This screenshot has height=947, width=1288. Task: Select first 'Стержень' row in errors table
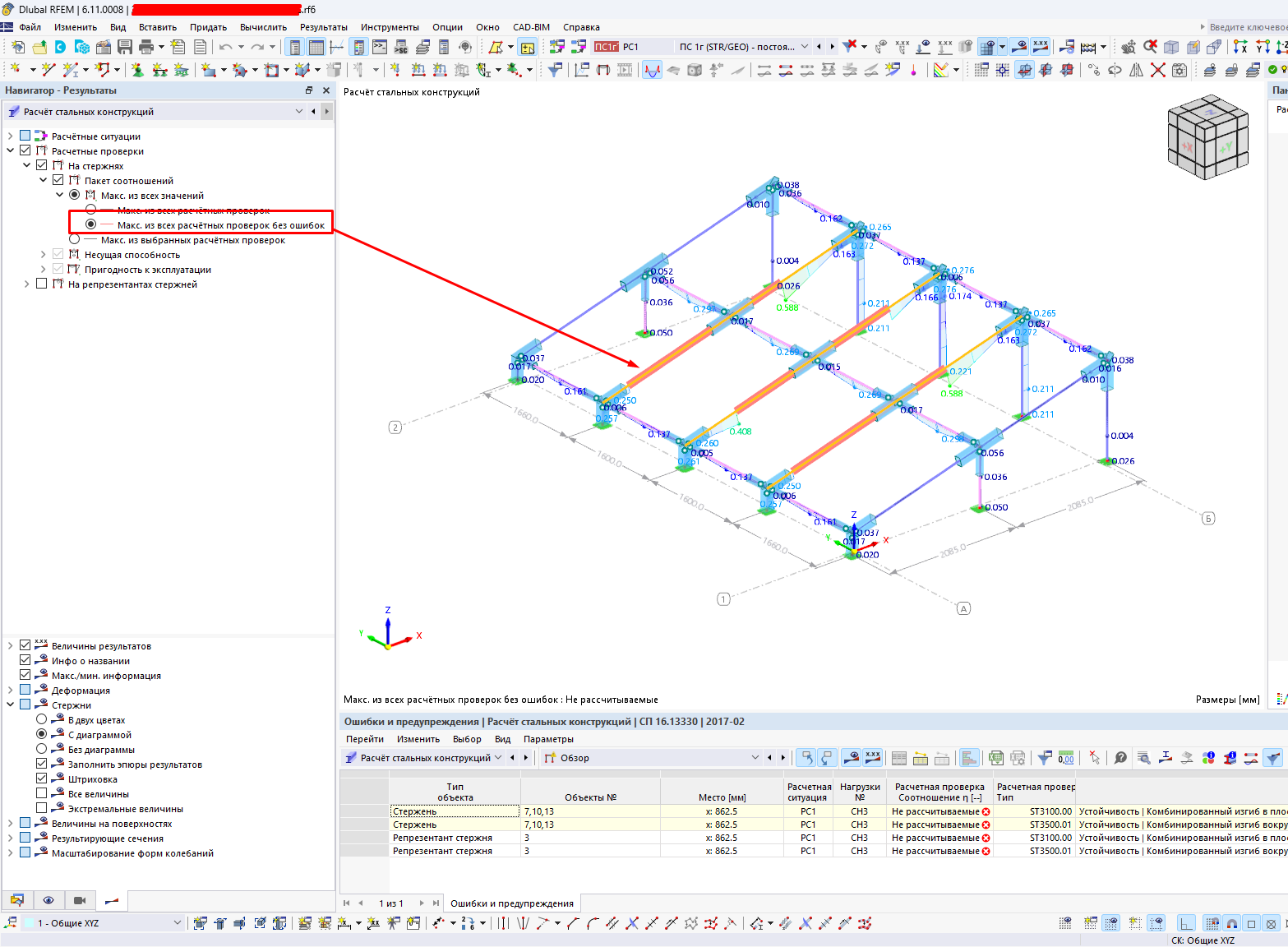[x=414, y=811]
